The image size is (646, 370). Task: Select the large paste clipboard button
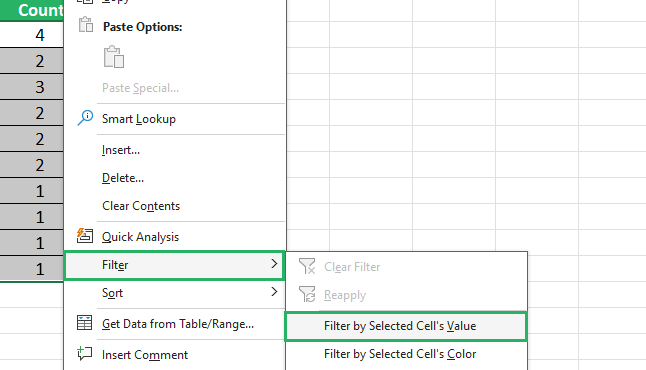(114, 57)
